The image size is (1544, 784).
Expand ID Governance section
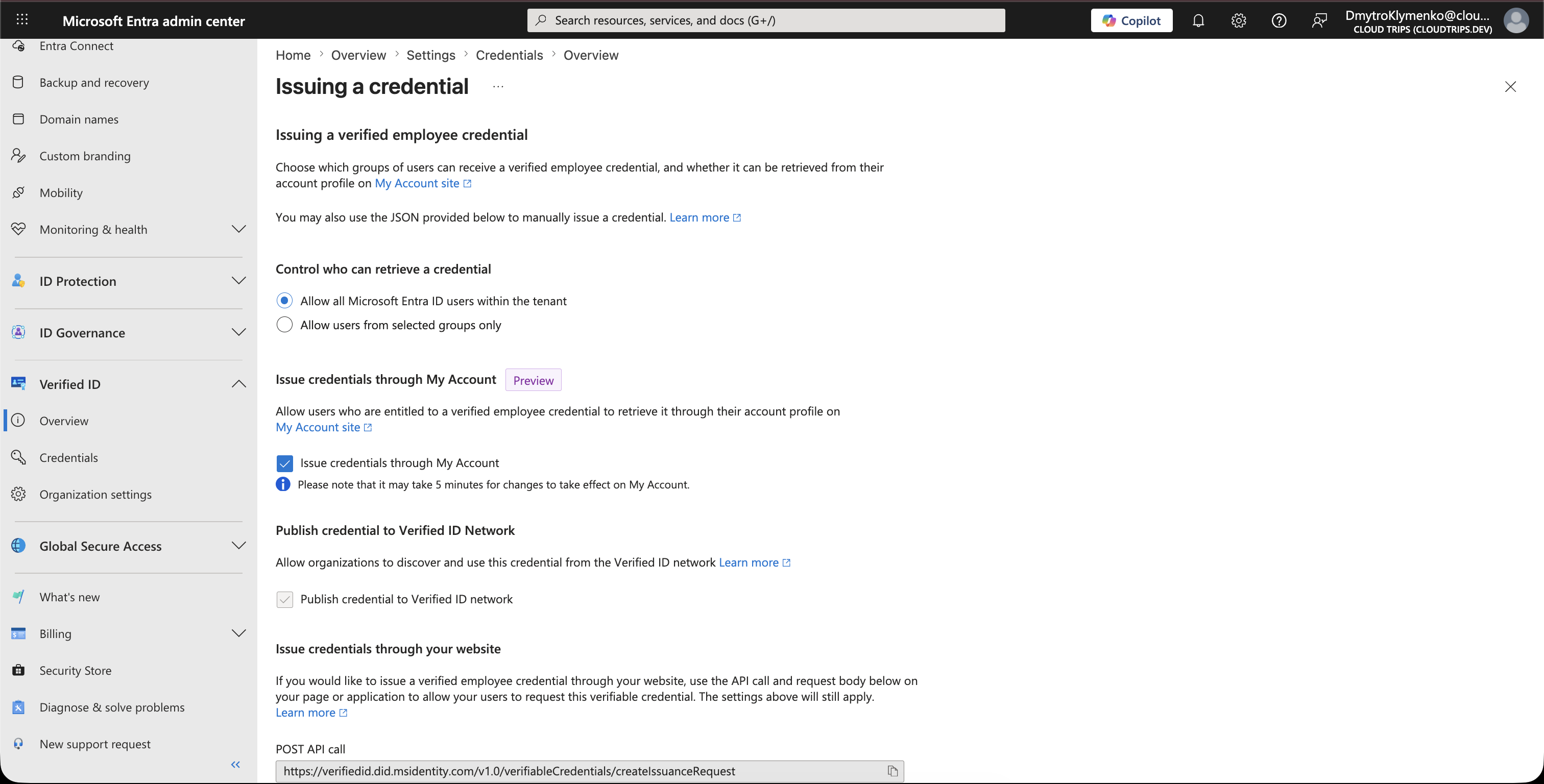238,332
